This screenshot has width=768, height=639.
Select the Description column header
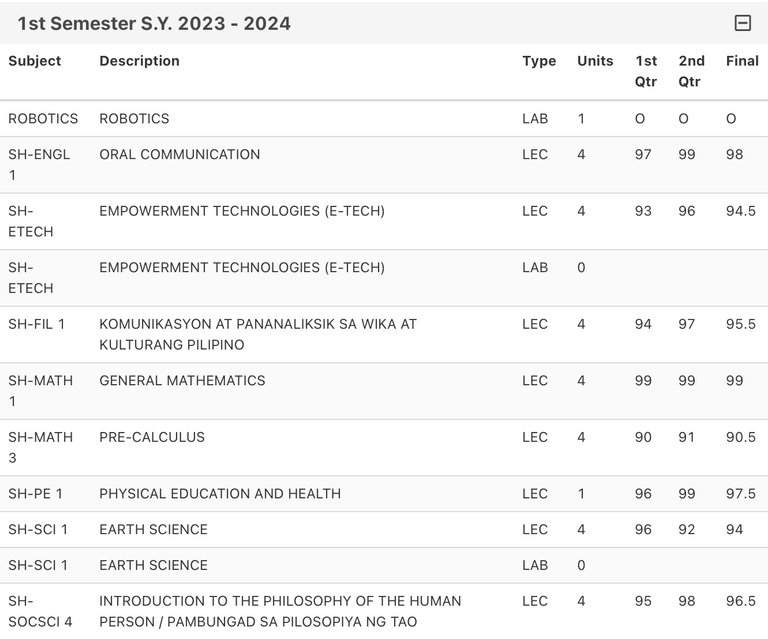pos(140,61)
